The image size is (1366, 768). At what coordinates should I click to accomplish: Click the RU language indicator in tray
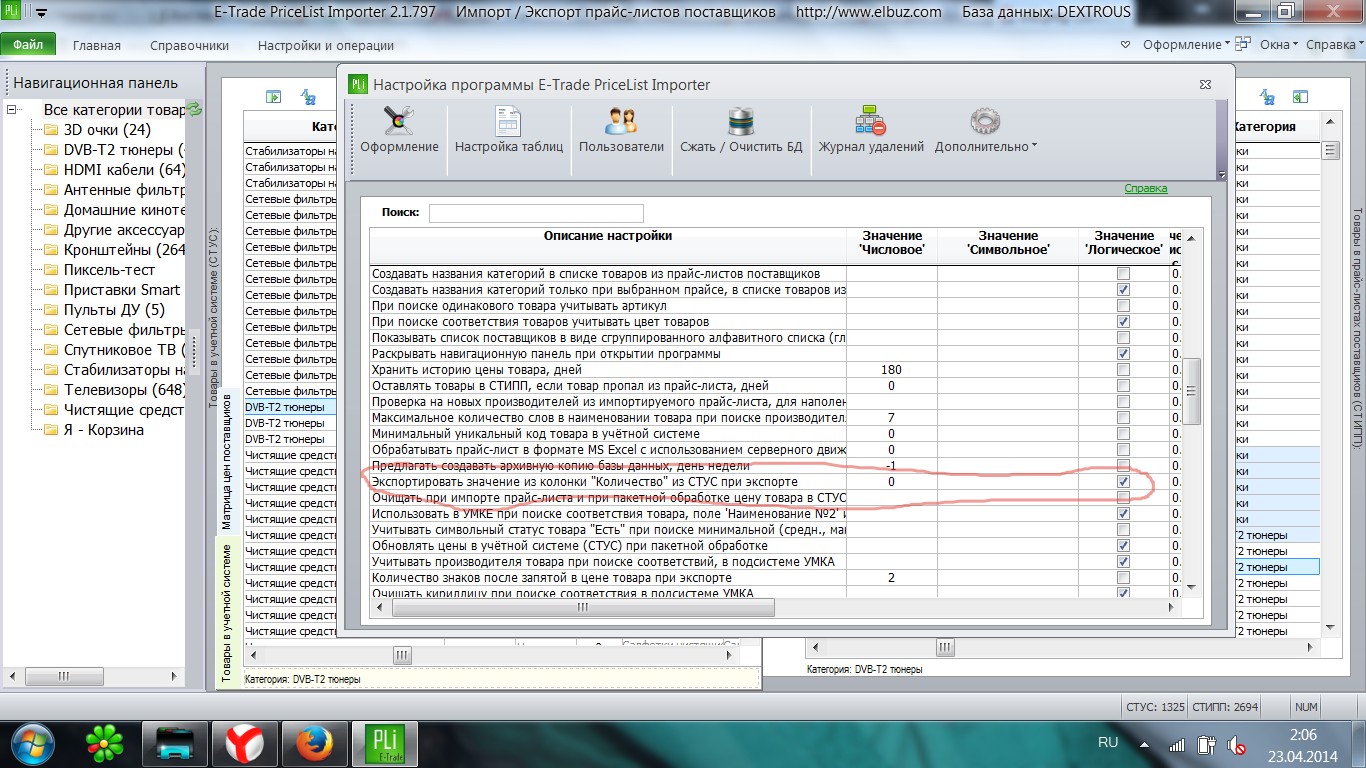[x=1108, y=743]
